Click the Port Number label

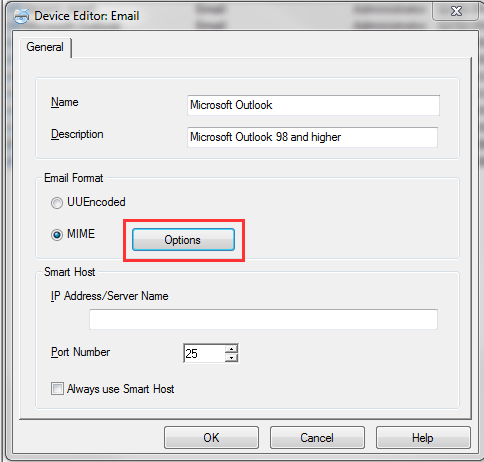(80, 352)
